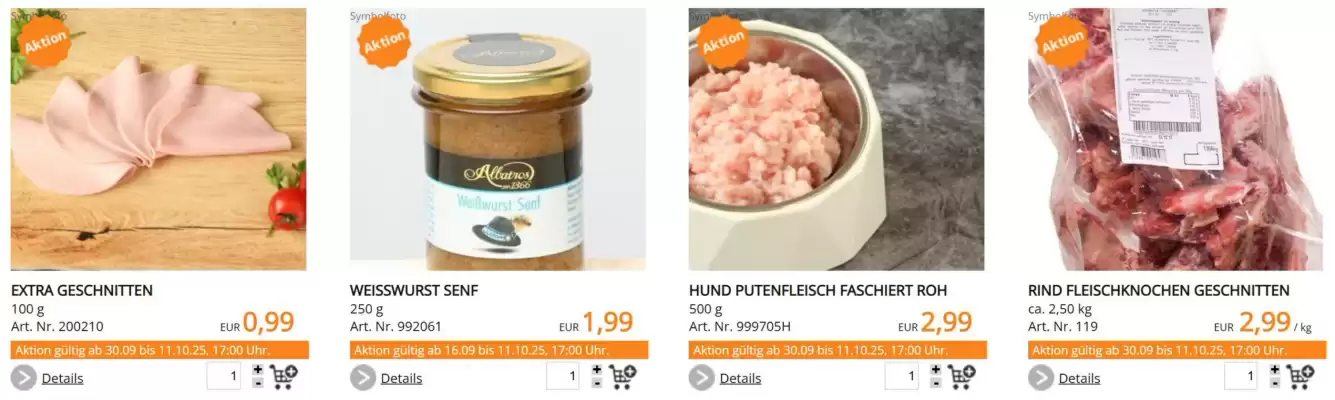Add Rind Fleischknochen Geschnitten to cart
This screenshot has height=400, width=1335.
coord(1302,377)
